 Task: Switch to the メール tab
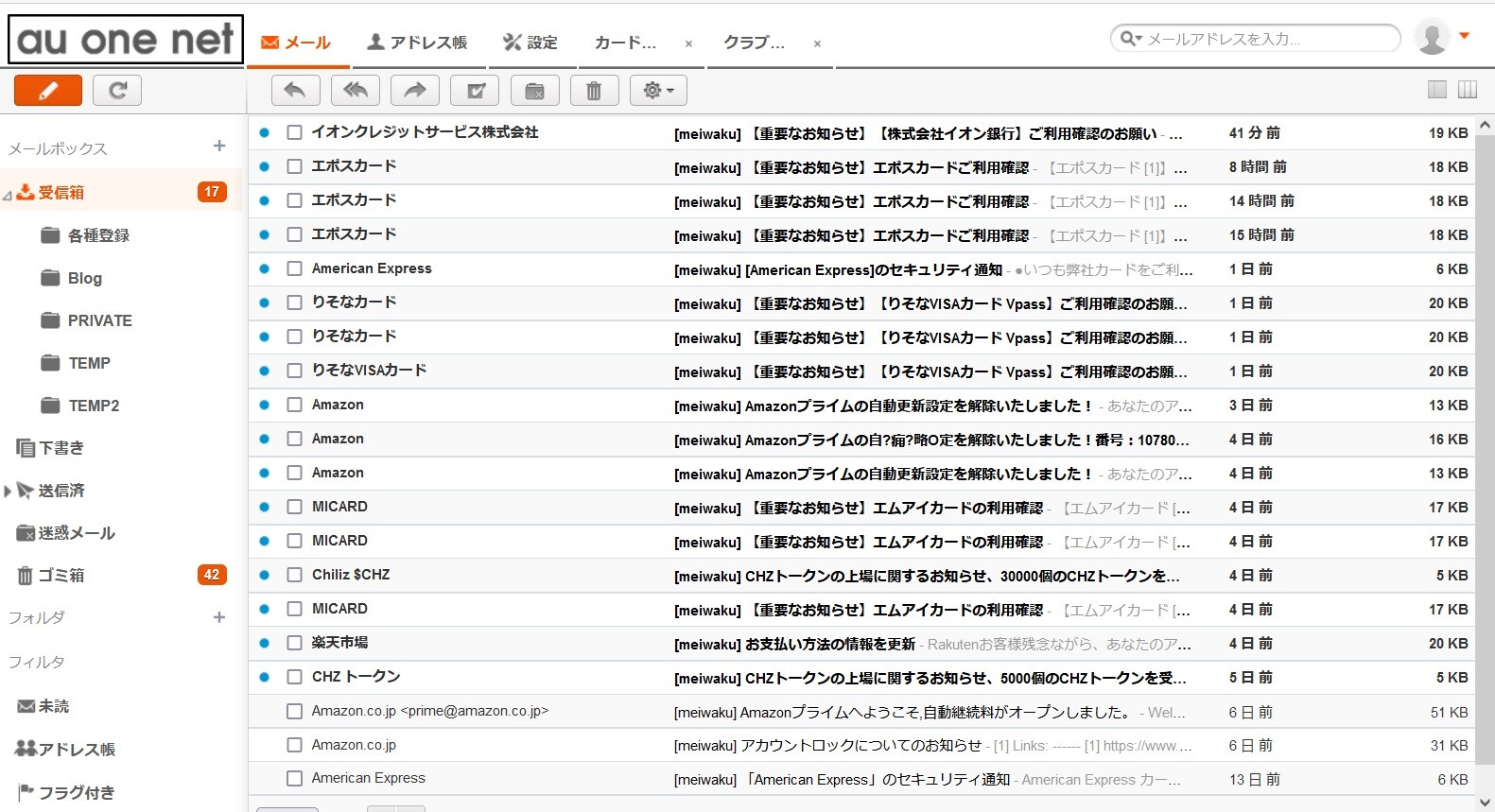coord(297,43)
